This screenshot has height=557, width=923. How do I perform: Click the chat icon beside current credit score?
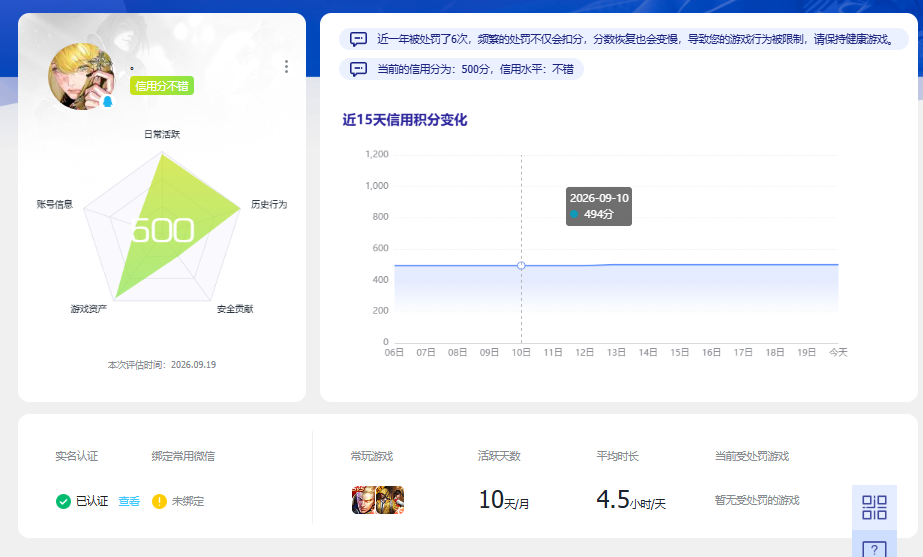coord(358,69)
